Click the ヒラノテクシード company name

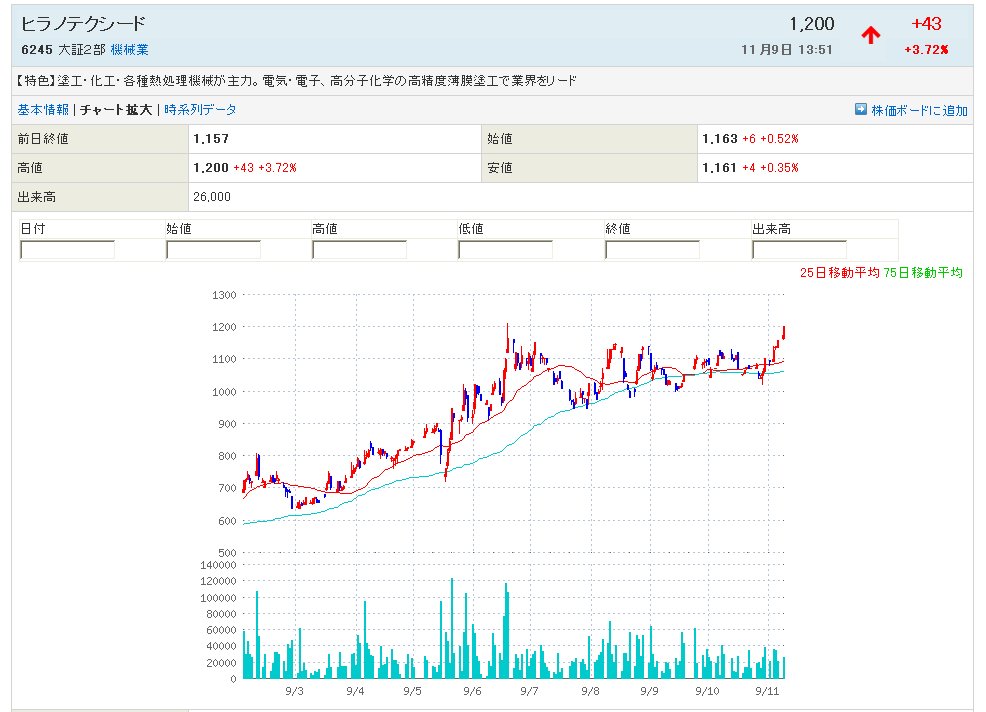click(x=83, y=24)
